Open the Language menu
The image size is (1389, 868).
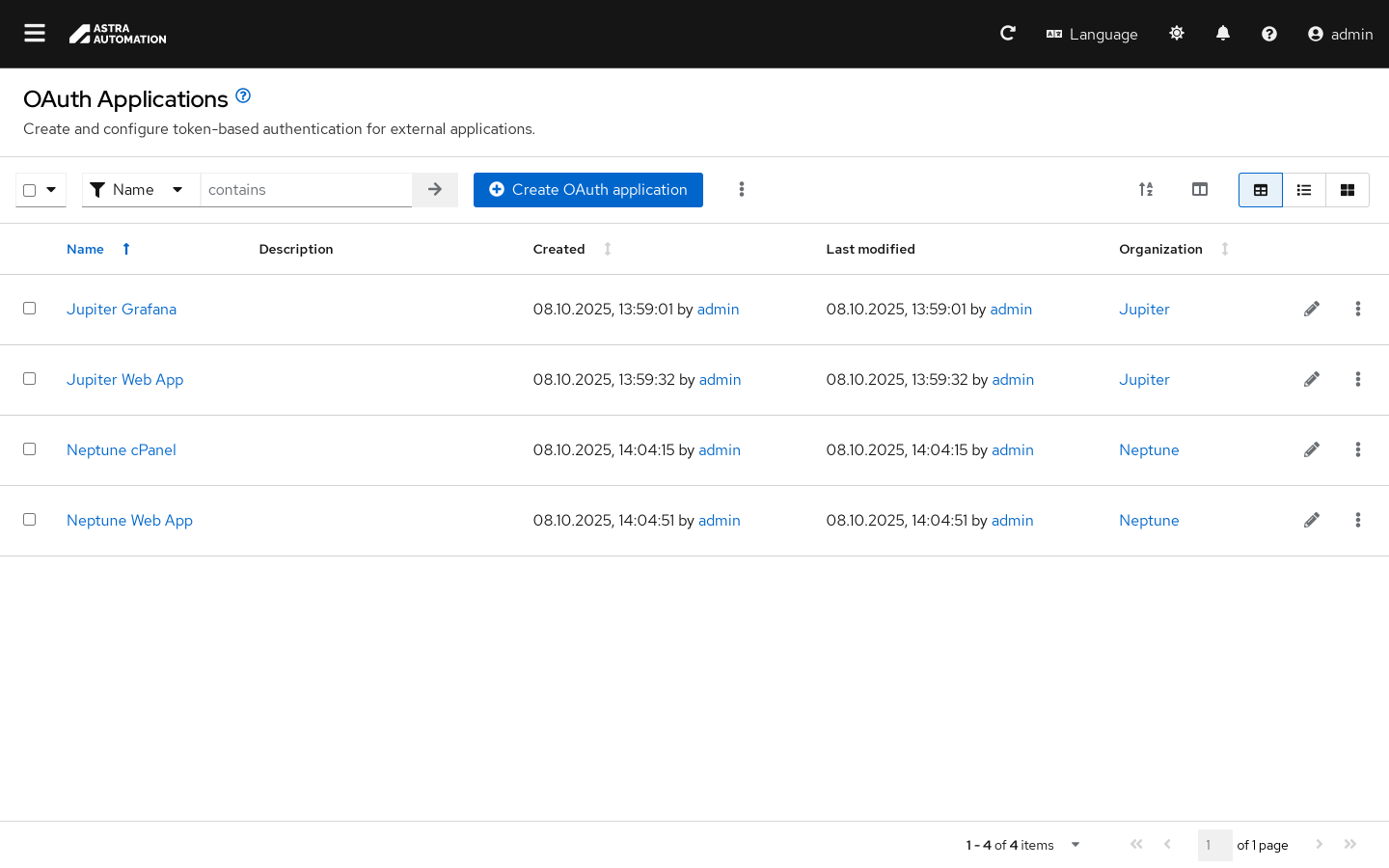(x=1092, y=34)
